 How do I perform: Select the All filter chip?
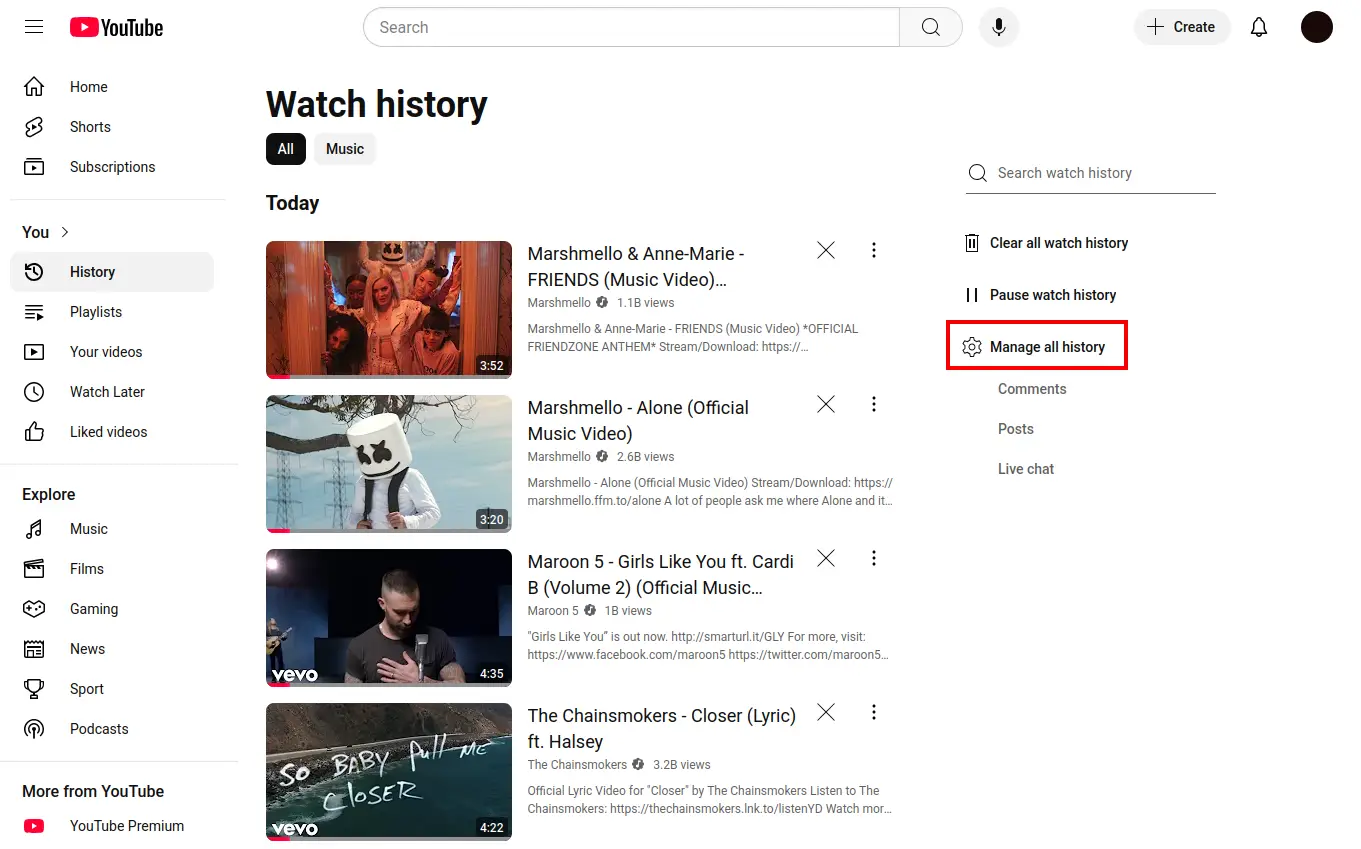pyautogui.click(x=286, y=149)
